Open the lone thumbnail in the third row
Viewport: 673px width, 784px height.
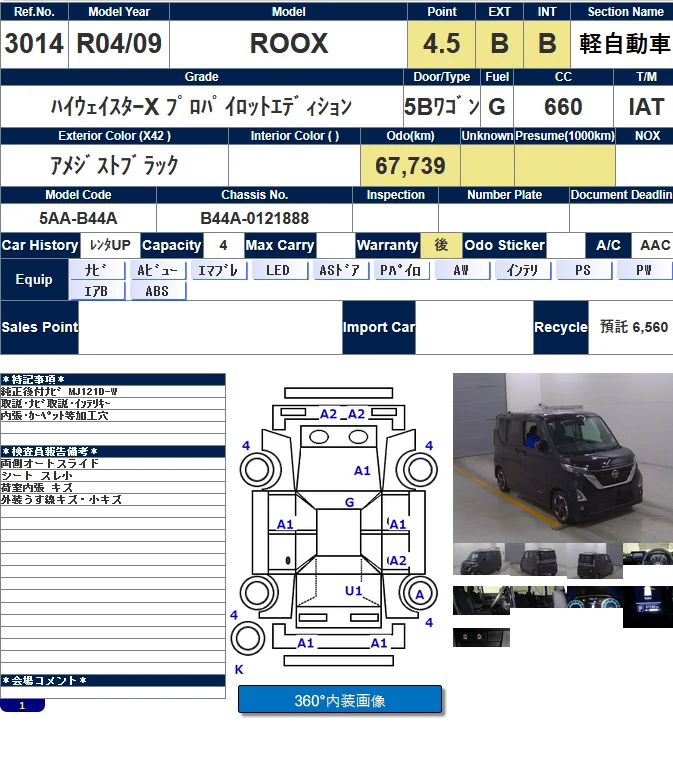coord(481,637)
